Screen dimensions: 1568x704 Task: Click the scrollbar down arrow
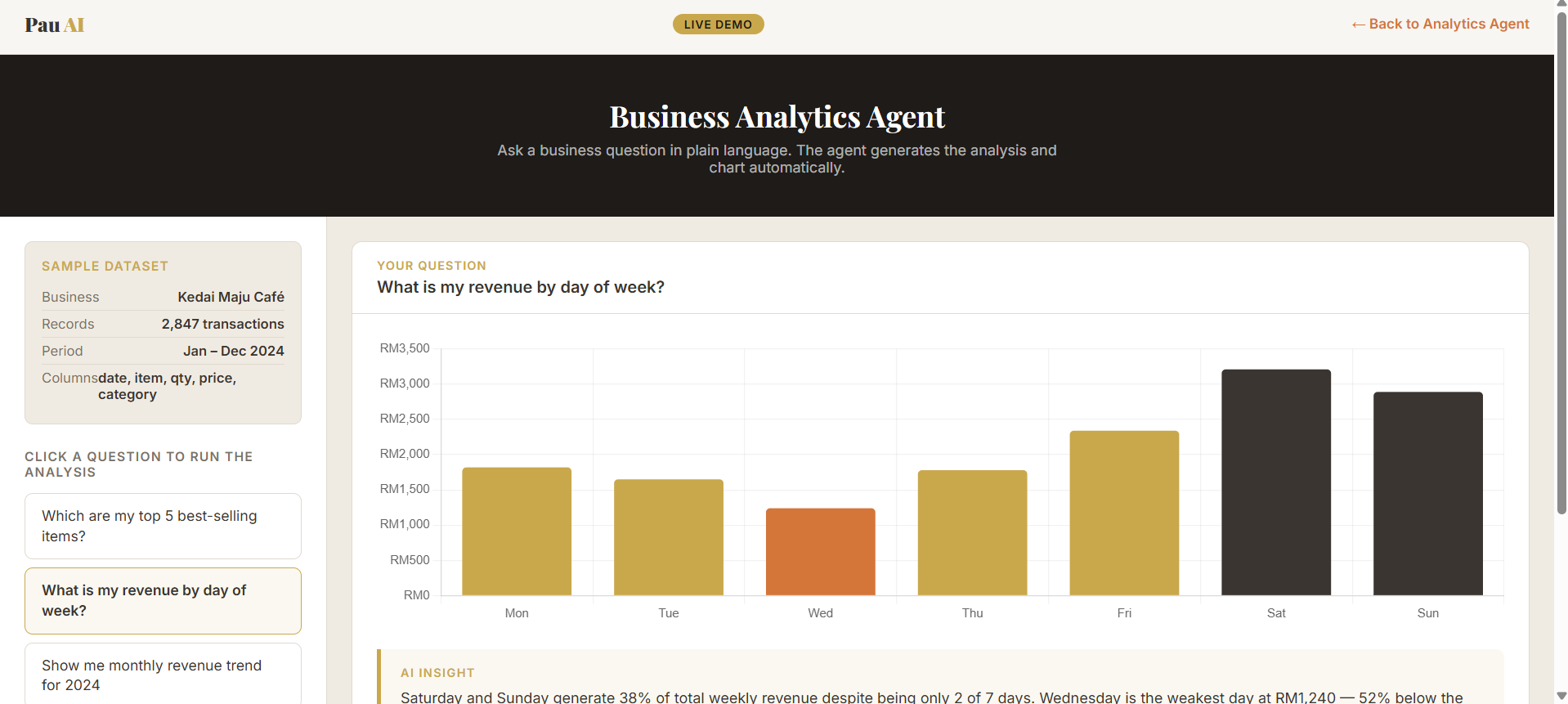[1560, 696]
